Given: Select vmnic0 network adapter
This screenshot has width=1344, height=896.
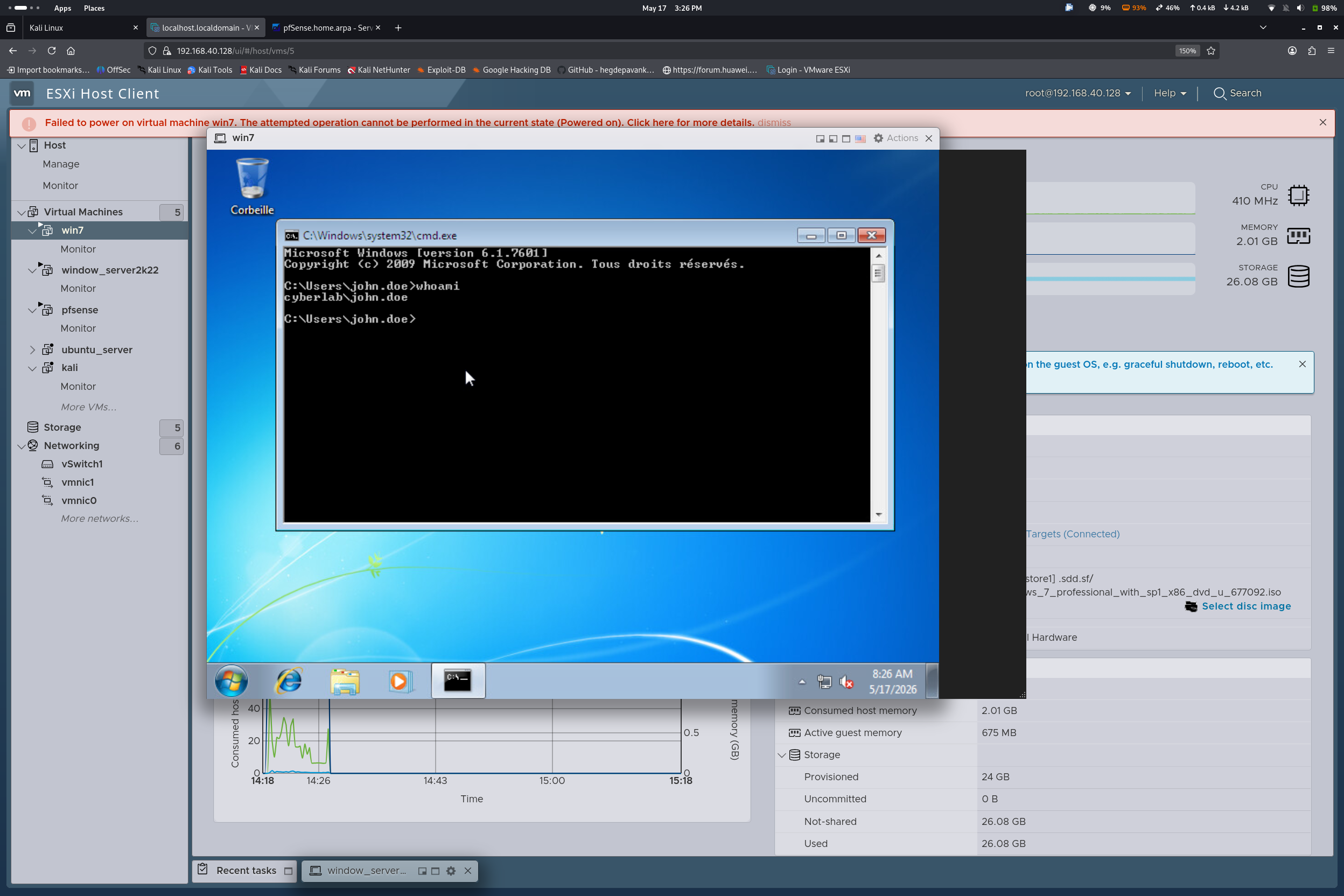Looking at the screenshot, I should pos(79,501).
